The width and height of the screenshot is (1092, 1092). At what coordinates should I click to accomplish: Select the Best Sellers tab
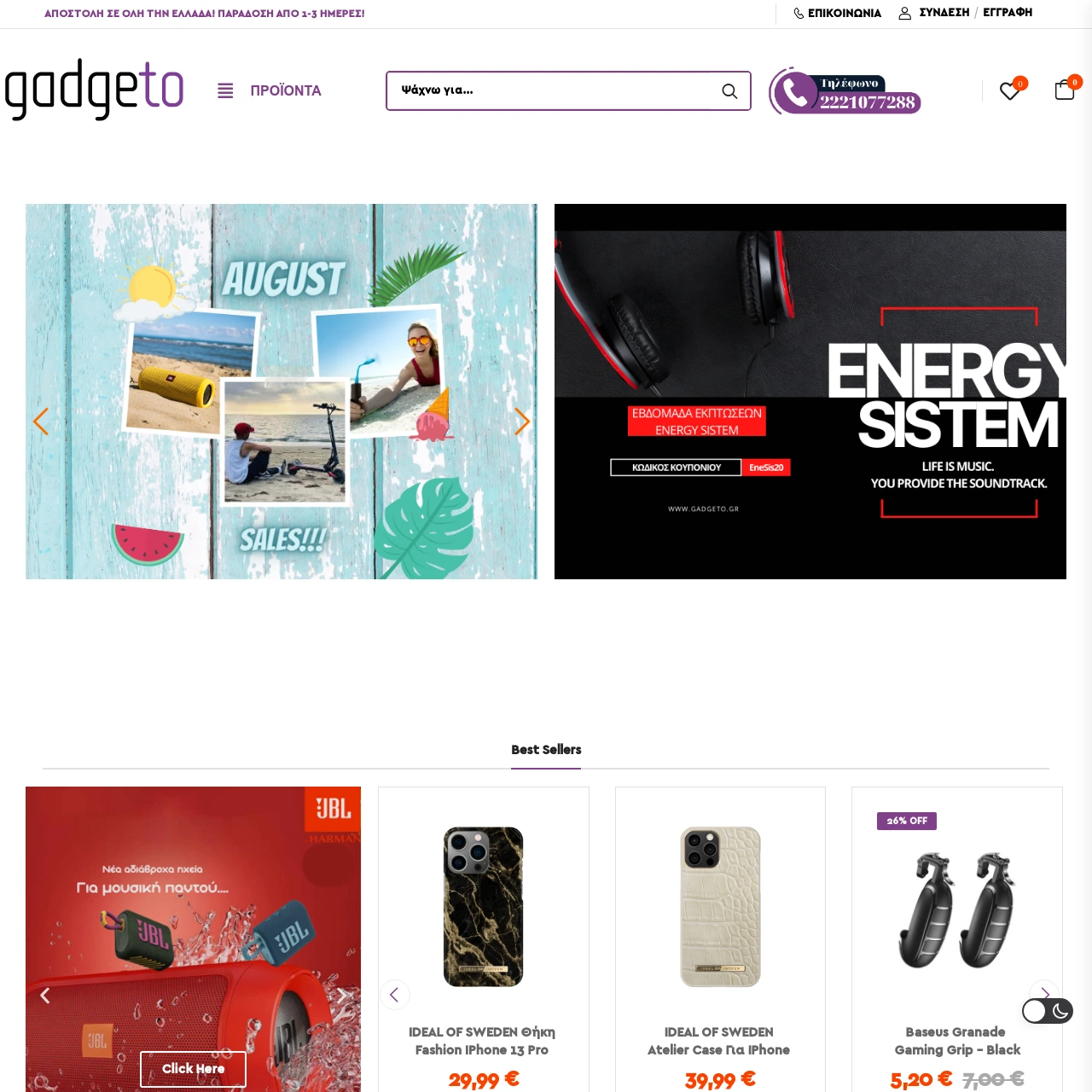(546, 750)
